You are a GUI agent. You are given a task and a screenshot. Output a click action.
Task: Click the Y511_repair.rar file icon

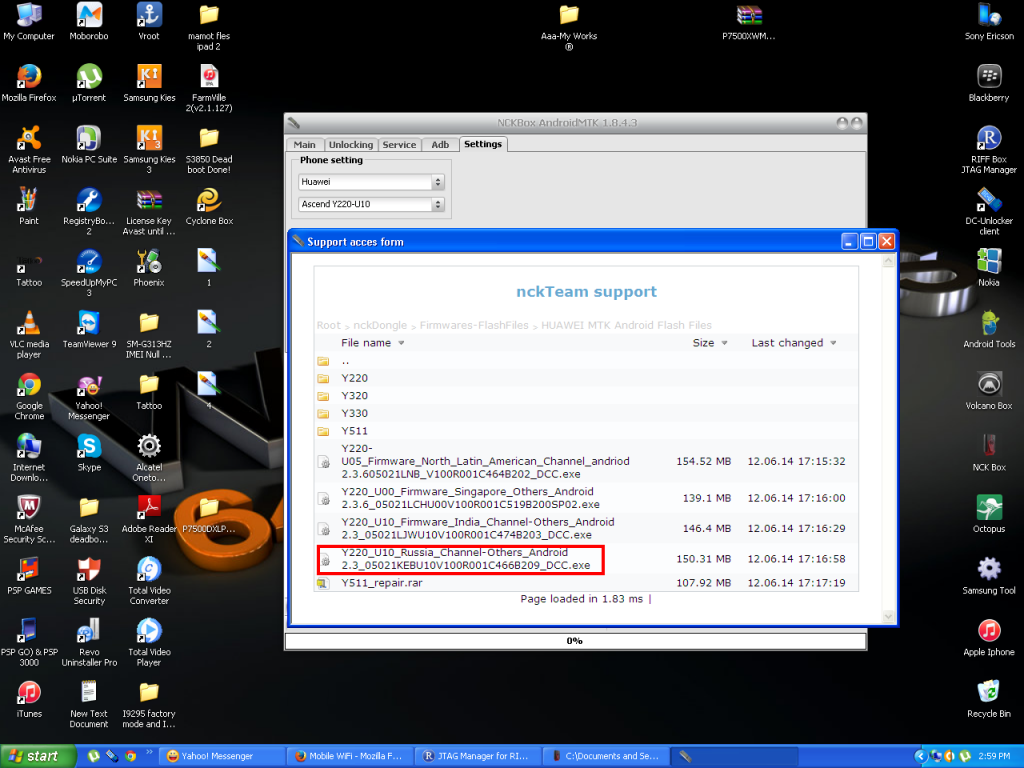(x=323, y=583)
